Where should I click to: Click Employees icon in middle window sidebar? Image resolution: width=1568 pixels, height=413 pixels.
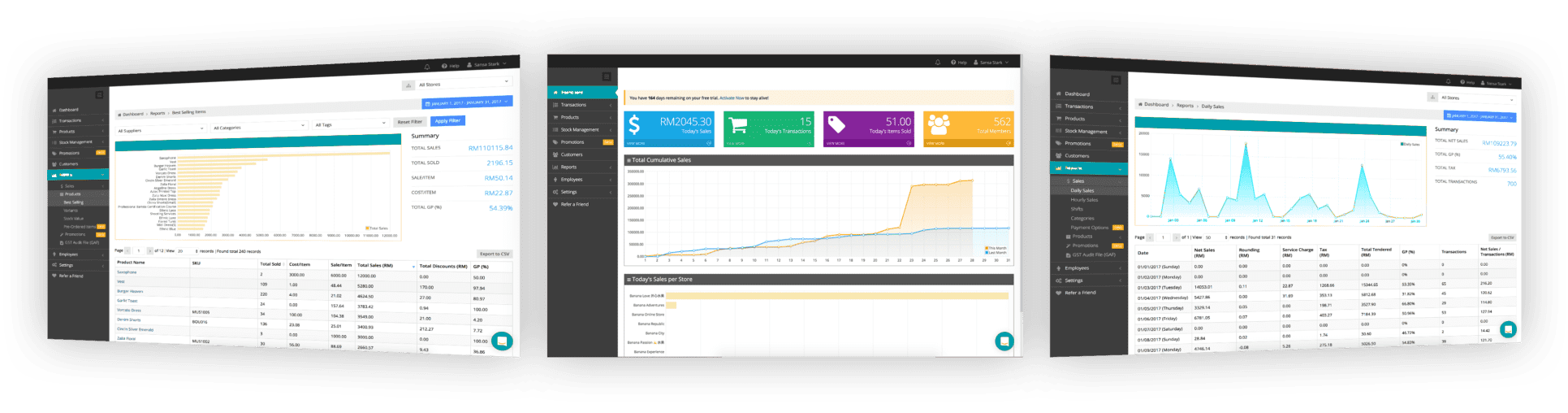555,180
